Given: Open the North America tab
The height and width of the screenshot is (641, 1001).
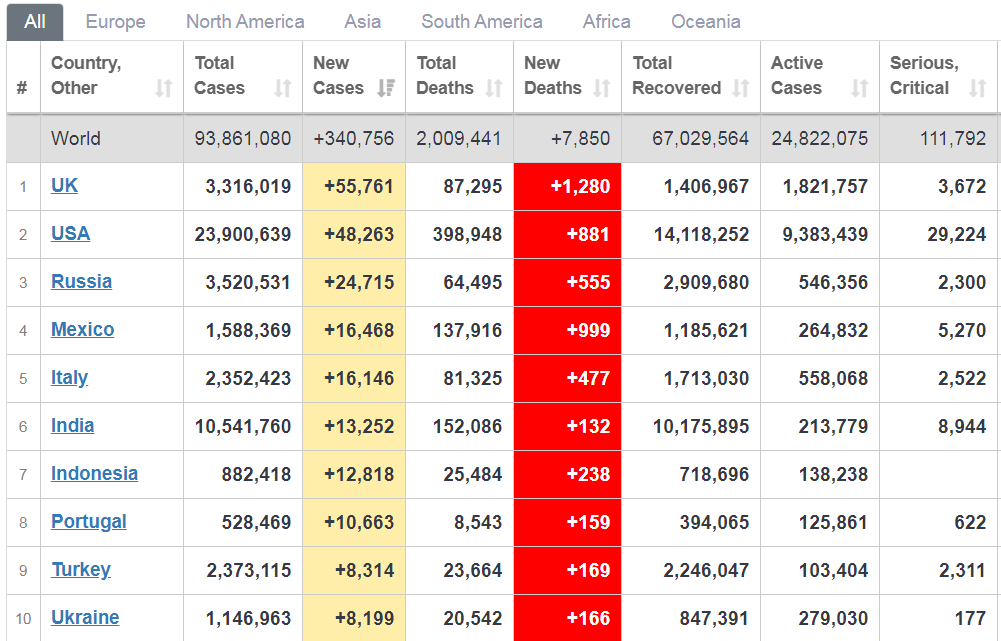Looking at the screenshot, I should point(245,21).
